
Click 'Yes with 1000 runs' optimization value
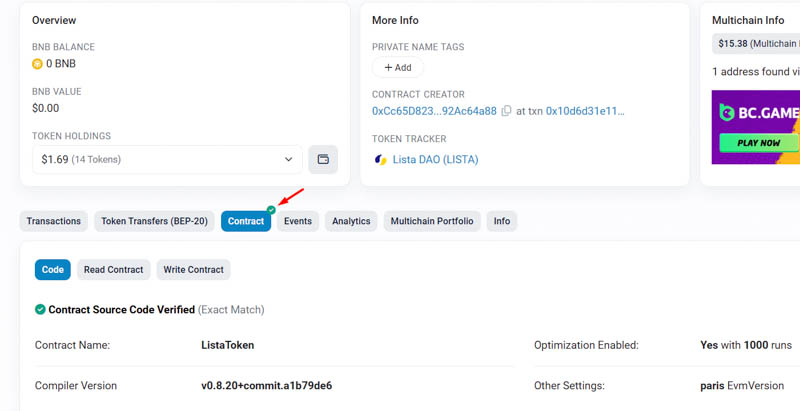pyautogui.click(x=746, y=345)
